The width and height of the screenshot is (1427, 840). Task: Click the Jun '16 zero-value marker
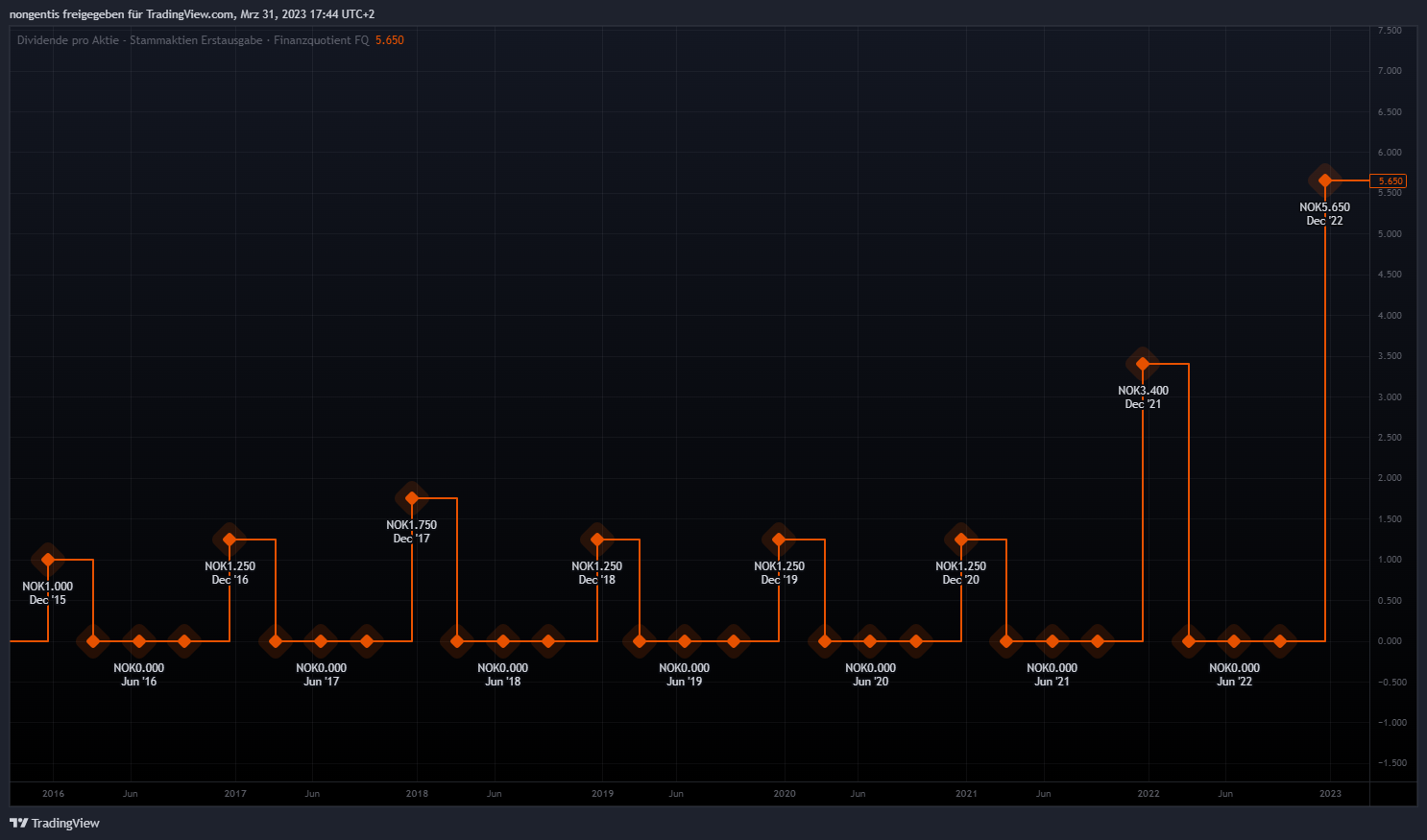click(139, 641)
